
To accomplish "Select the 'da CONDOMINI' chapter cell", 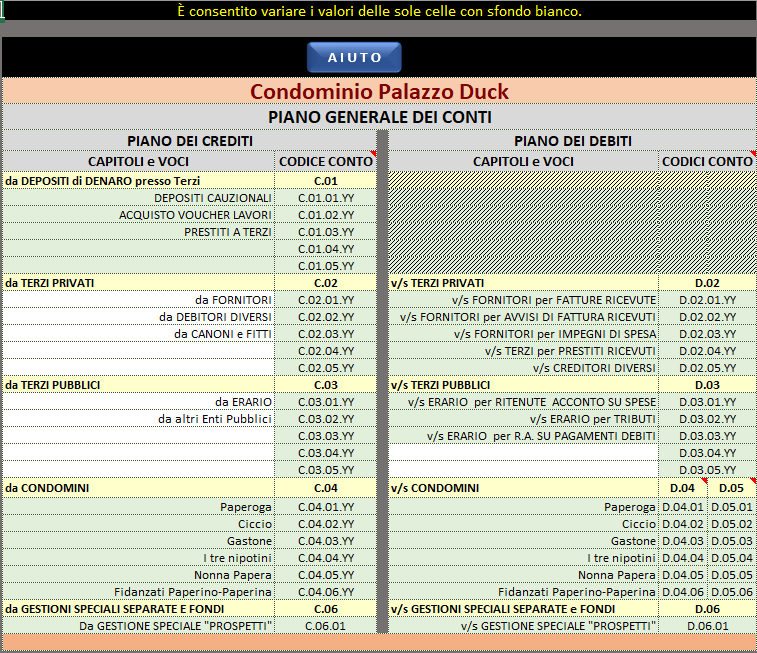I will (139, 487).
